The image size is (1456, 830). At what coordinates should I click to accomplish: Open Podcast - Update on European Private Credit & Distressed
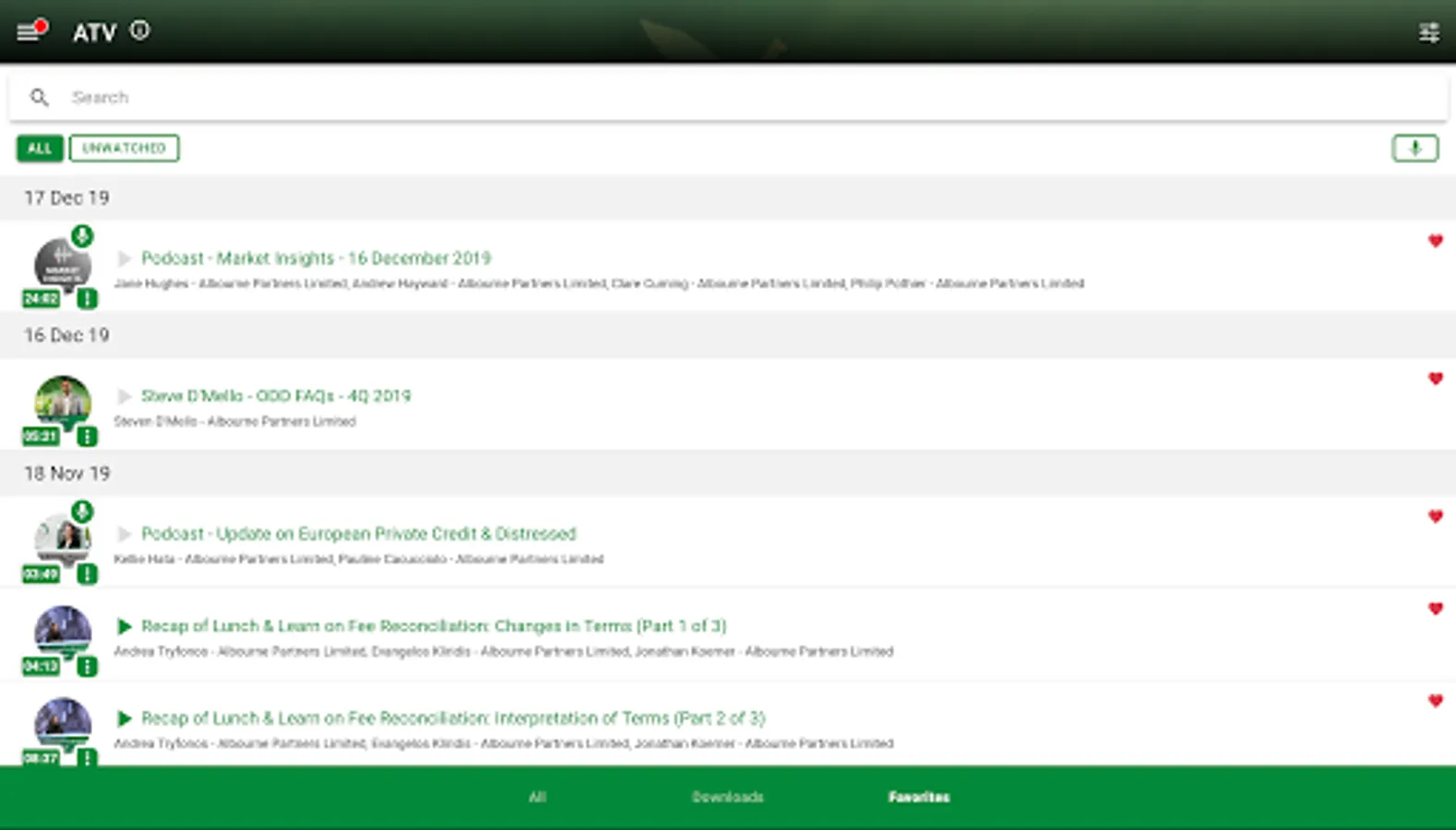point(358,534)
